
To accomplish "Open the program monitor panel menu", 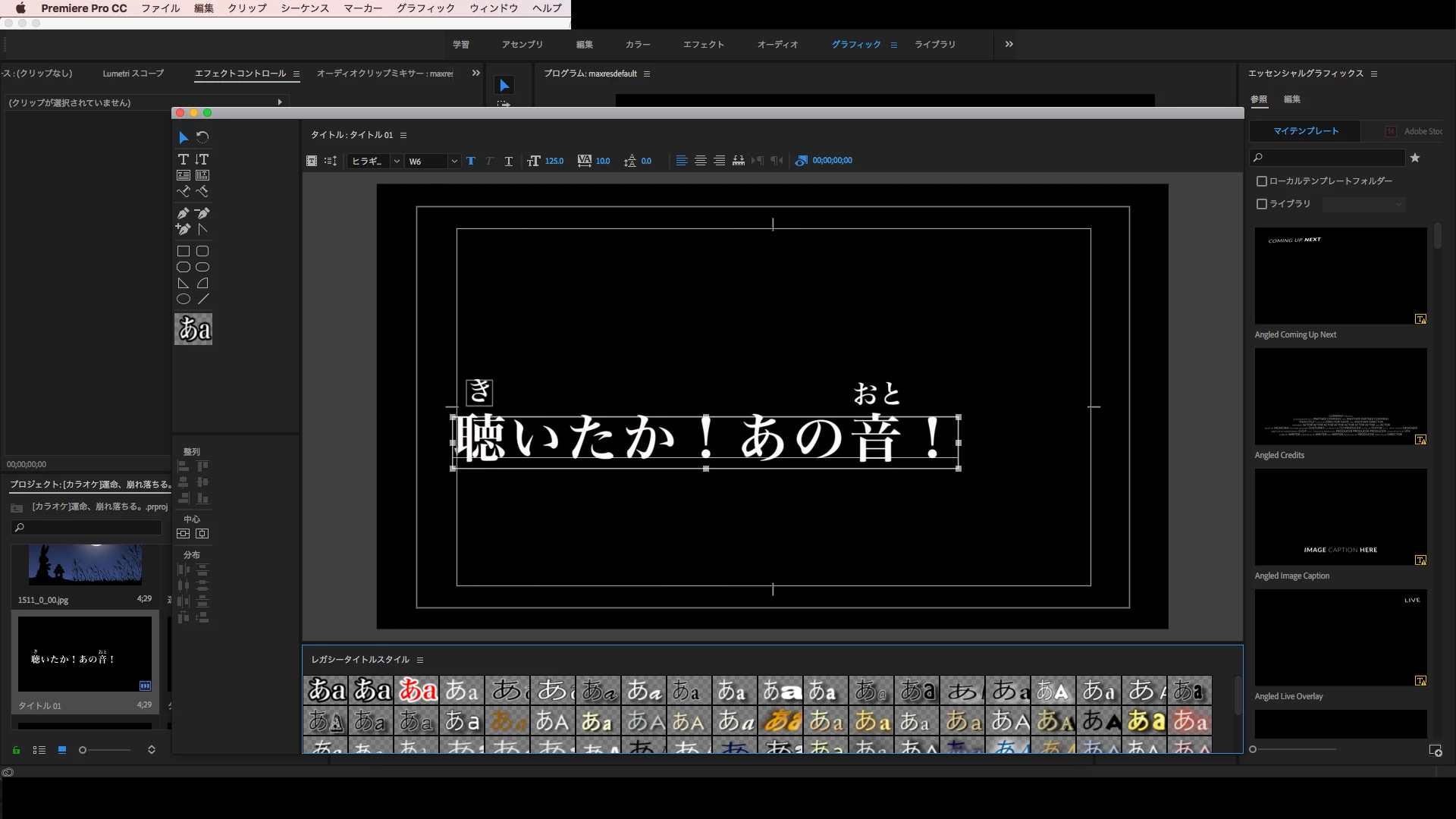I will tap(647, 74).
